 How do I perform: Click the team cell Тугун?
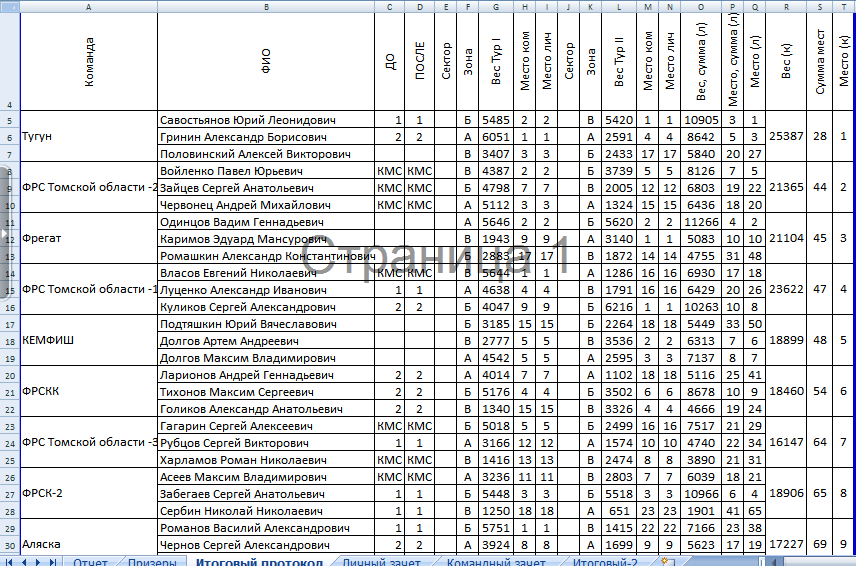click(x=89, y=136)
